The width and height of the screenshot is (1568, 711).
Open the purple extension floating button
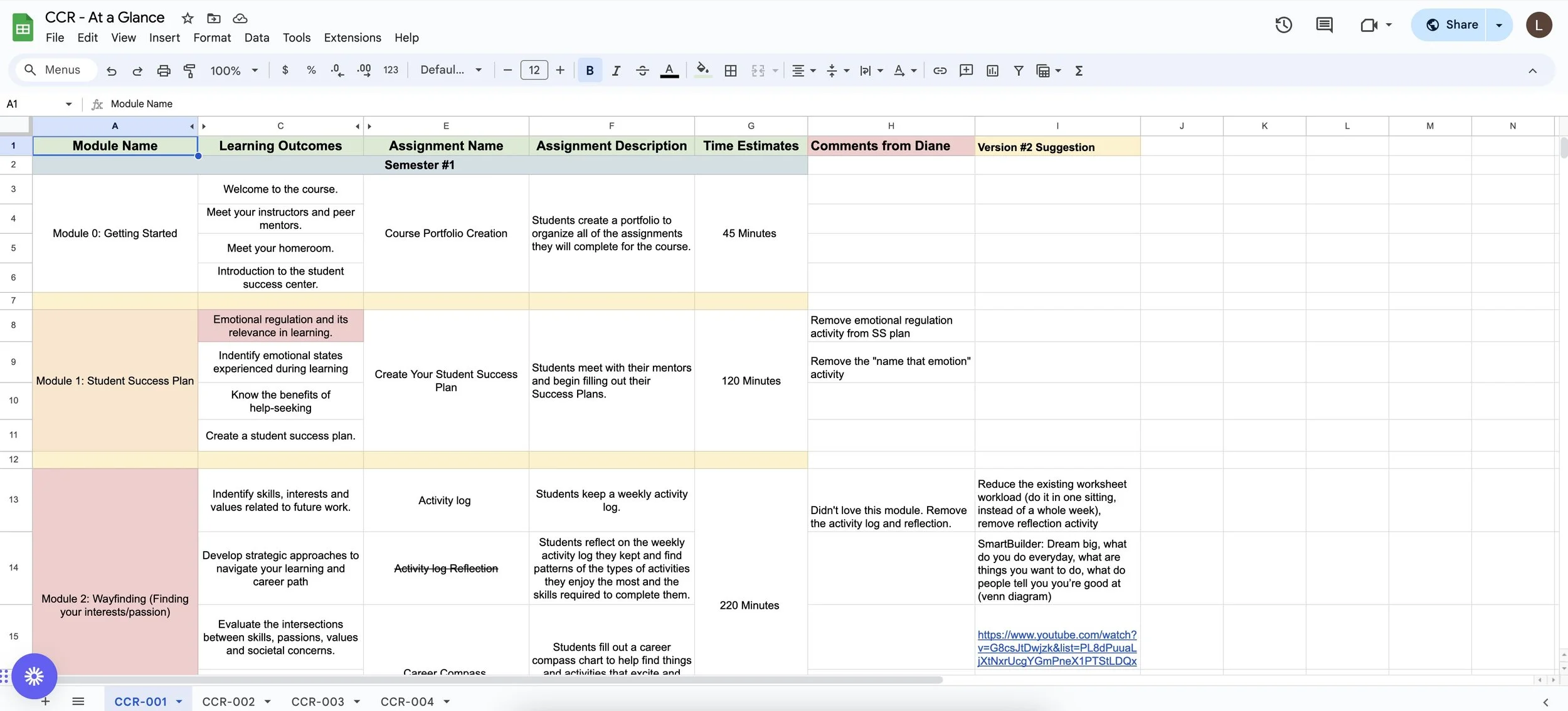point(34,676)
